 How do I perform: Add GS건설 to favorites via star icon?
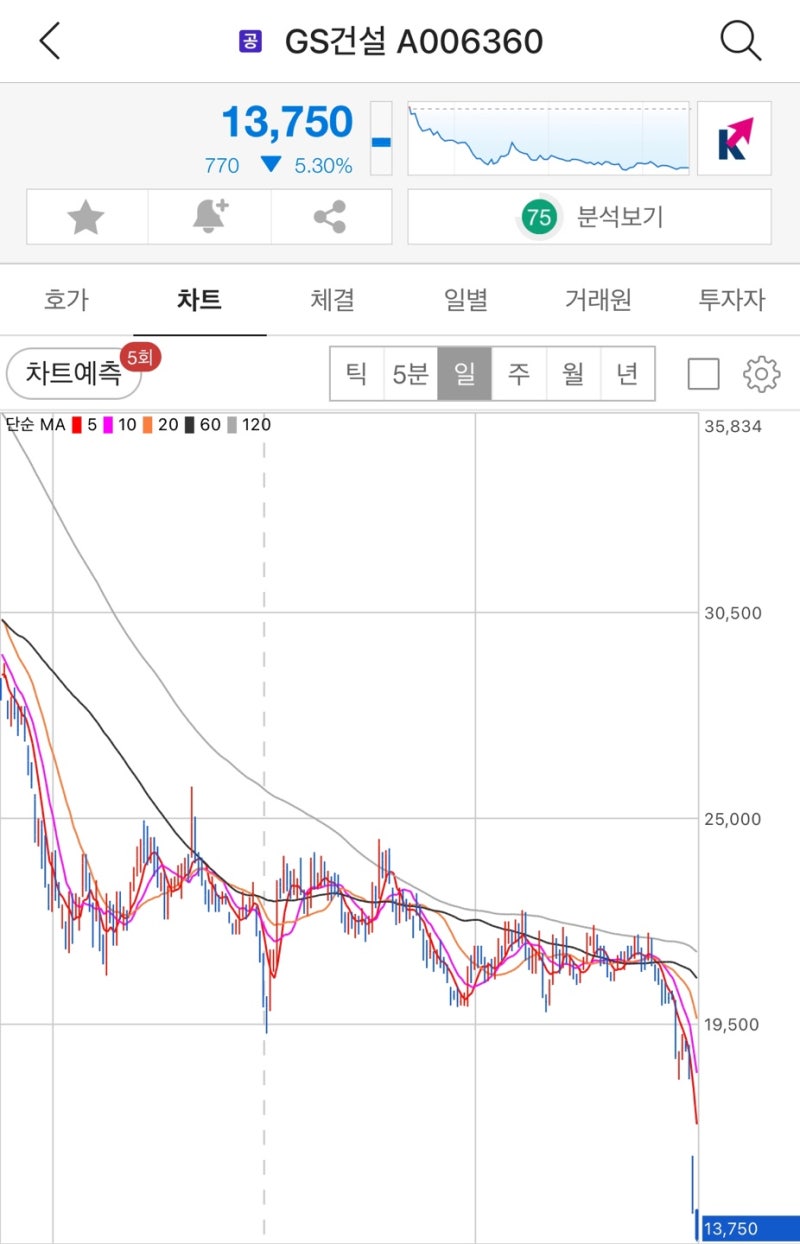click(85, 216)
